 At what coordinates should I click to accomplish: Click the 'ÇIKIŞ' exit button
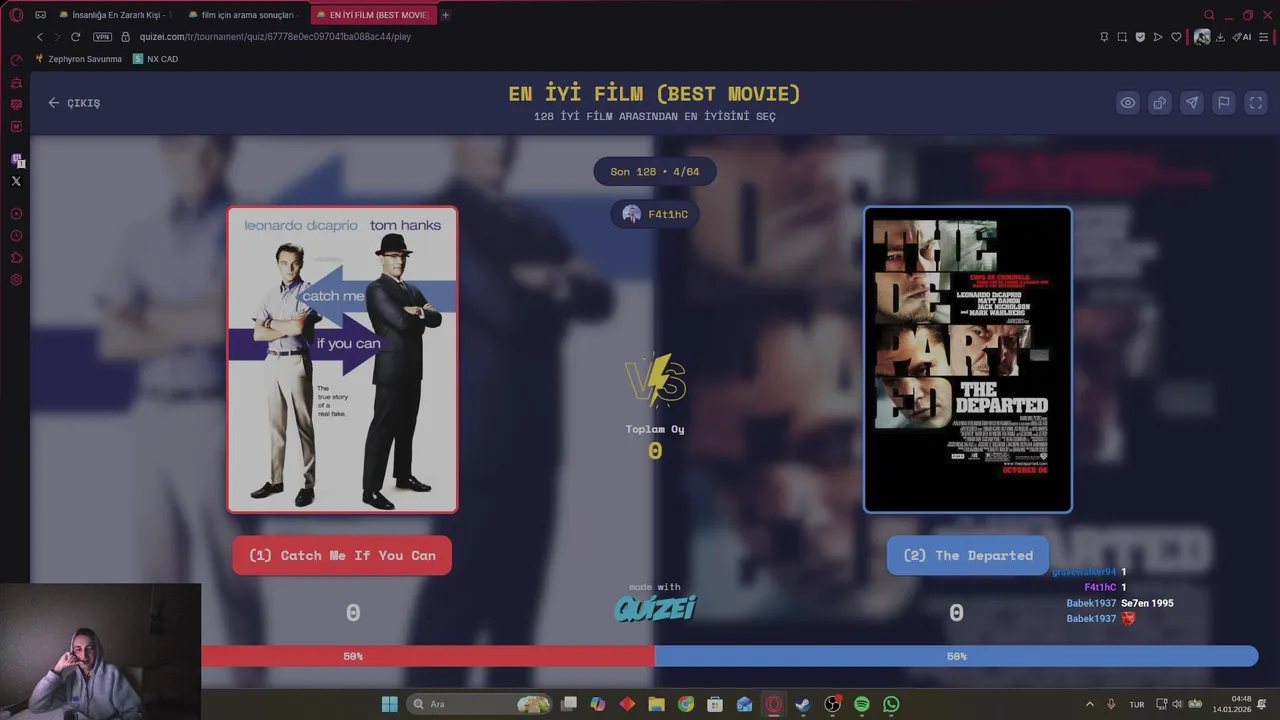click(74, 103)
